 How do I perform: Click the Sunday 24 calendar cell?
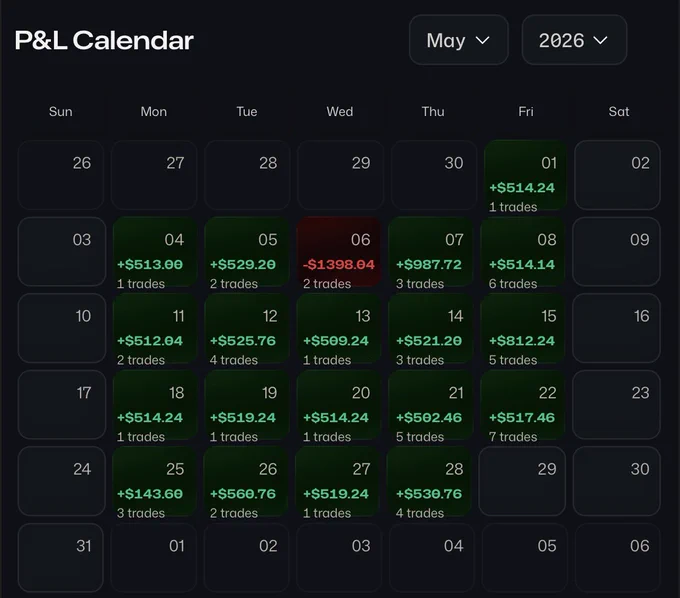click(62, 481)
